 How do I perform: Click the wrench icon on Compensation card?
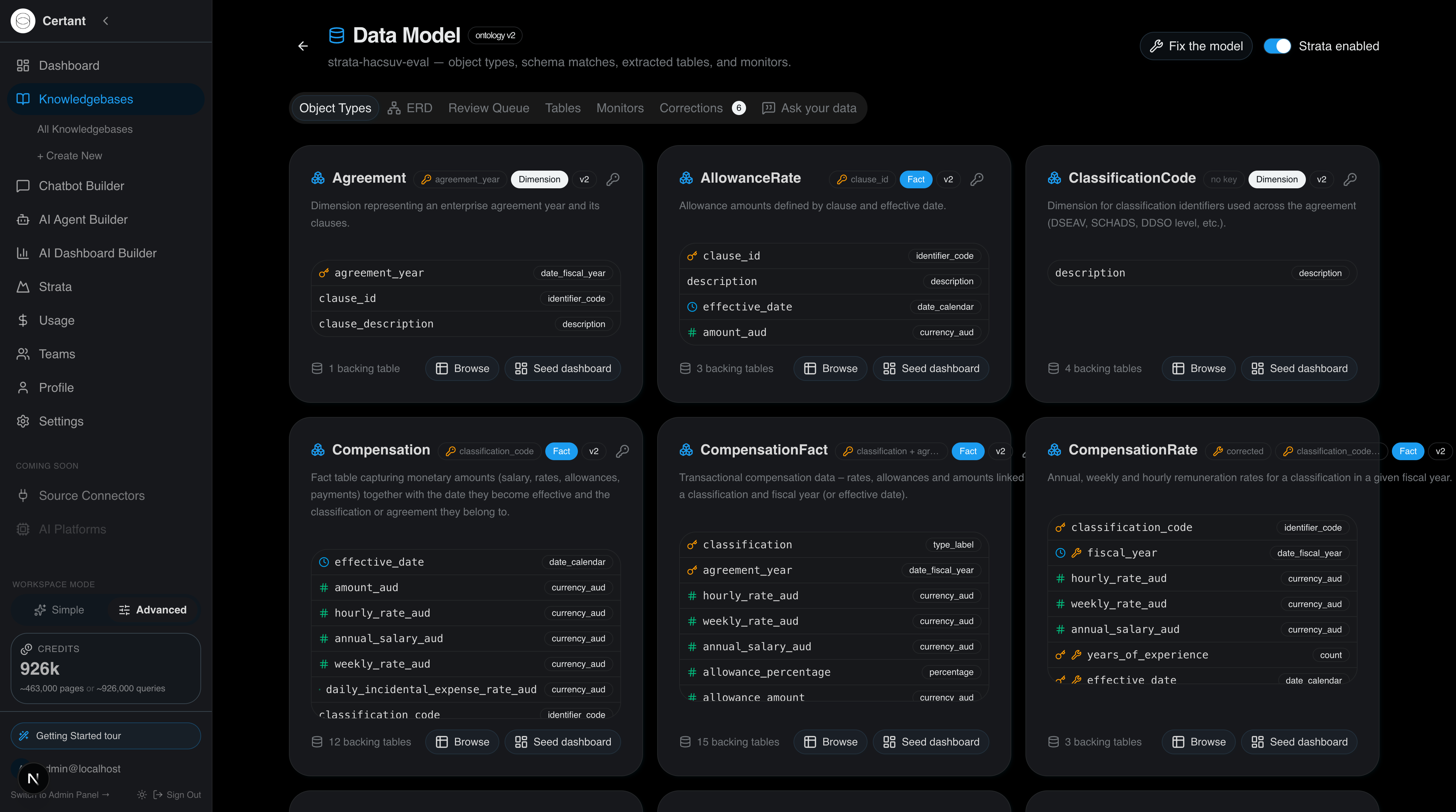coord(622,451)
